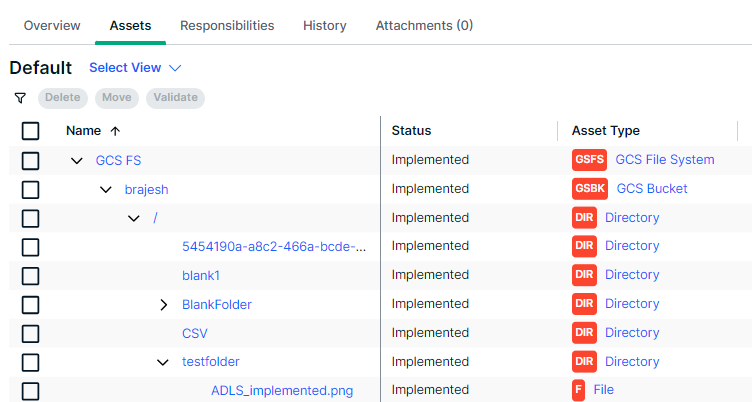Expand the BlankFolder directory
This screenshot has width=752, height=402.
pyautogui.click(x=164, y=305)
